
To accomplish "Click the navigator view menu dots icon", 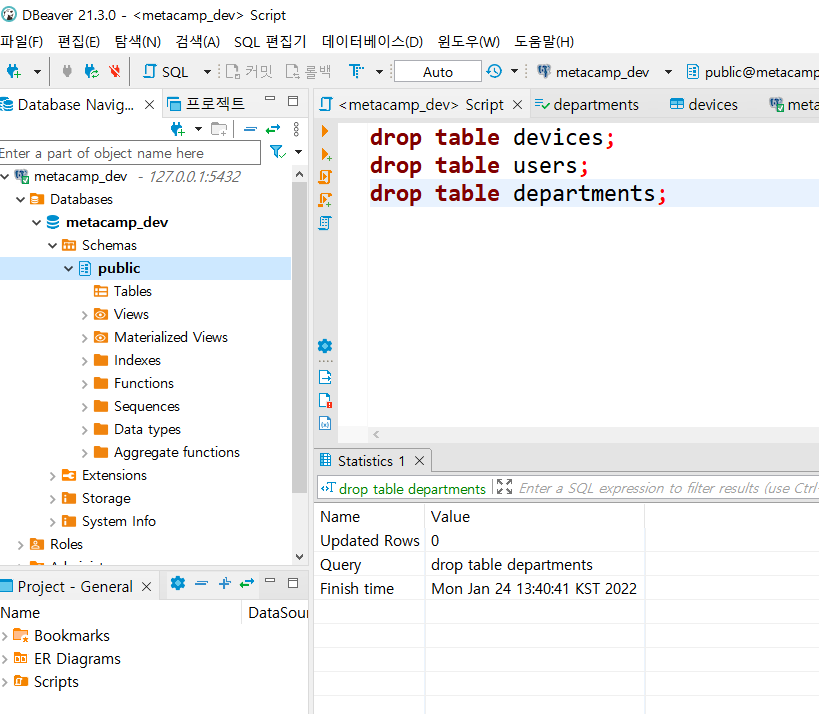I will [296, 128].
